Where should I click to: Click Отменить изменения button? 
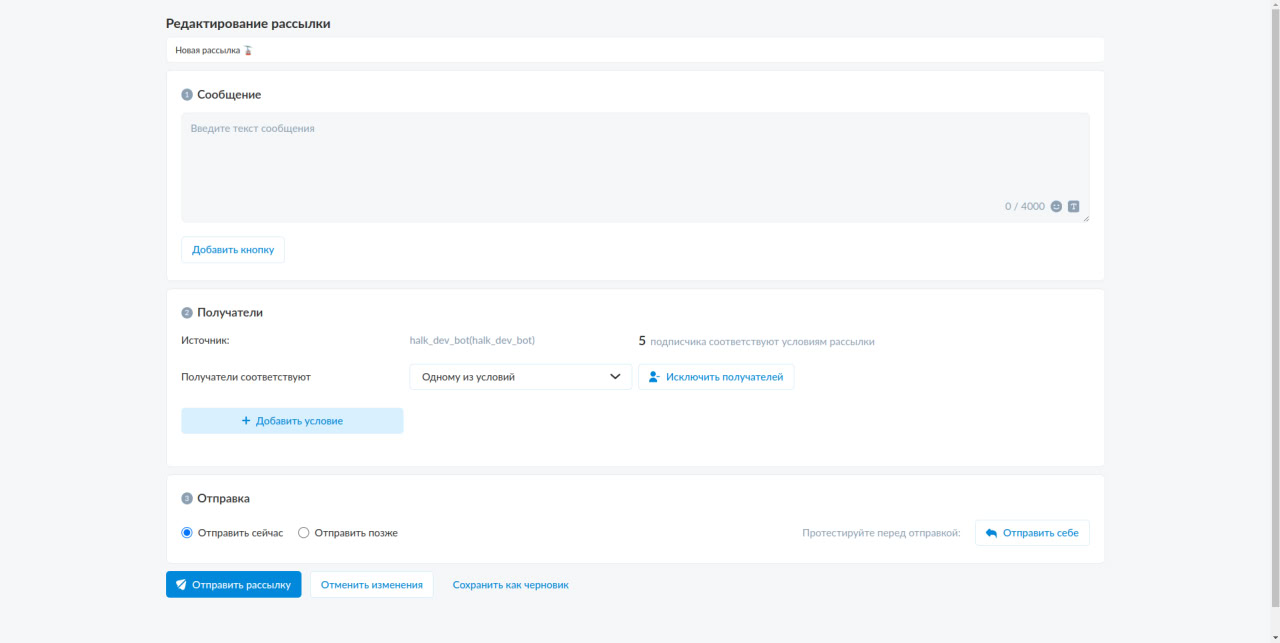coord(372,585)
